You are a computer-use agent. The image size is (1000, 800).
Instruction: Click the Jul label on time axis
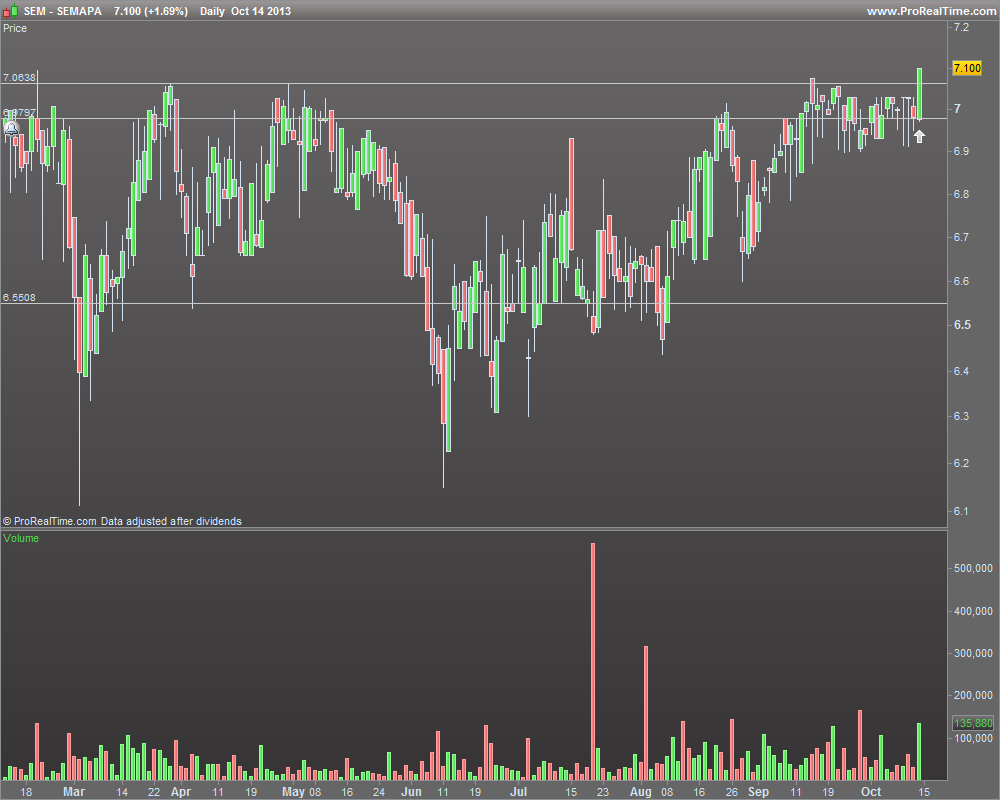coord(518,792)
